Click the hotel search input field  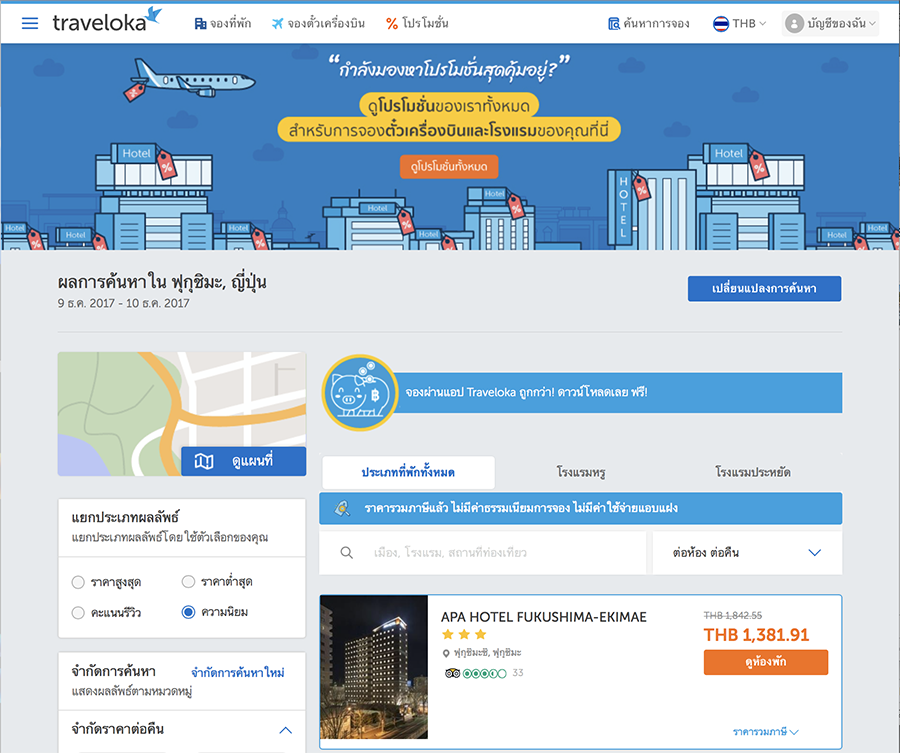tap(483, 553)
